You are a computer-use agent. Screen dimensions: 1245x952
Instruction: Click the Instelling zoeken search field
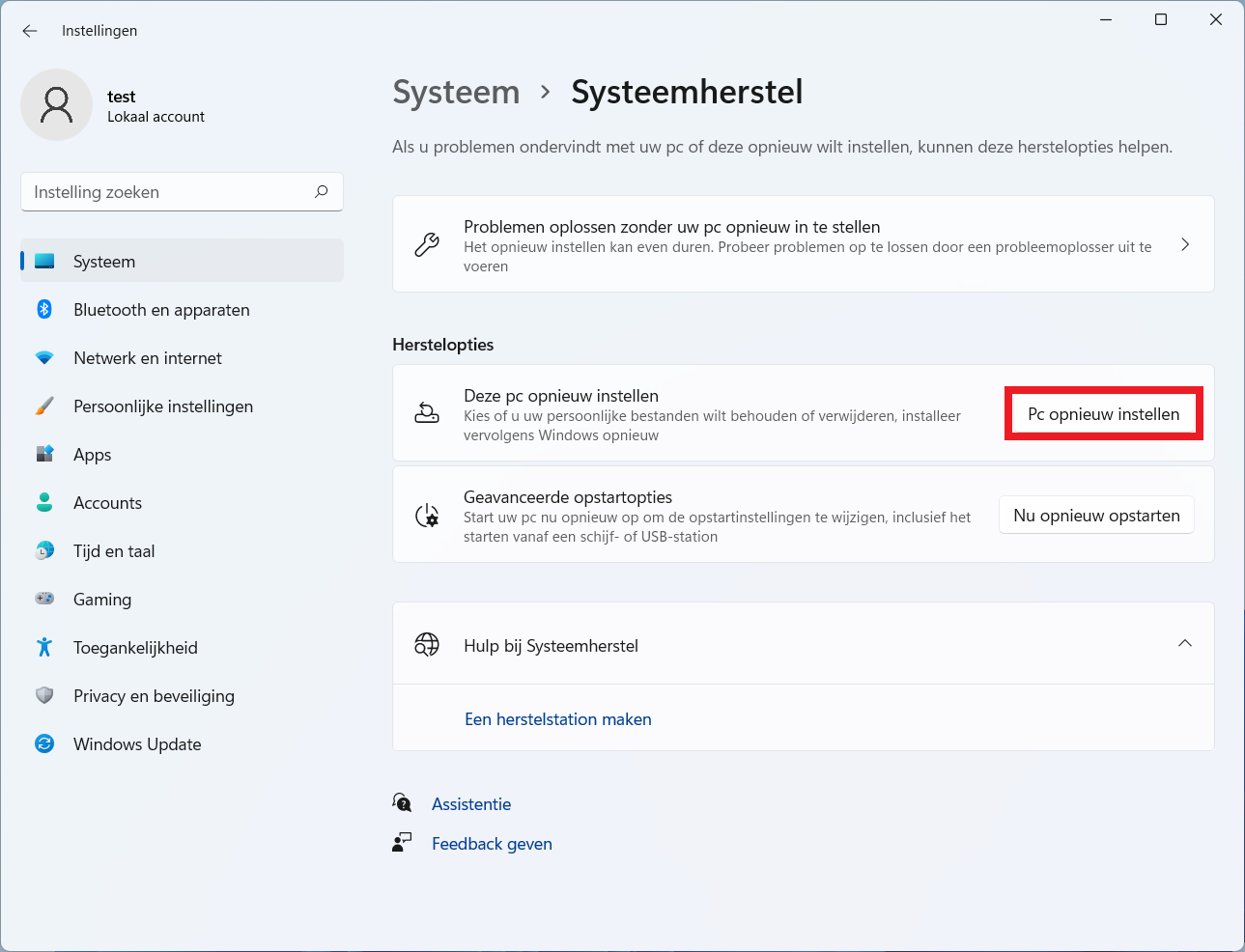(182, 191)
